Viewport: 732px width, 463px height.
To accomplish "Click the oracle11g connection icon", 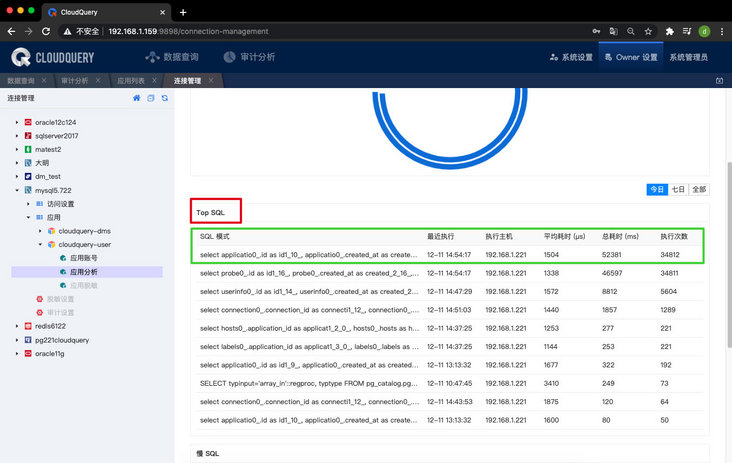I will 28,353.
